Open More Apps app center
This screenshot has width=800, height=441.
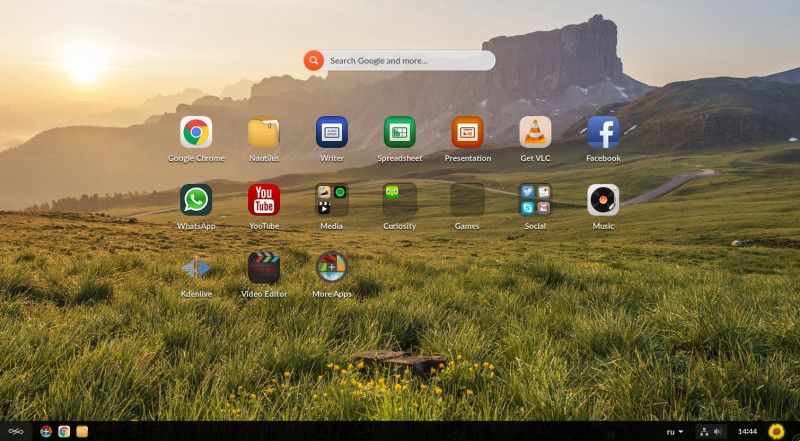(x=332, y=267)
